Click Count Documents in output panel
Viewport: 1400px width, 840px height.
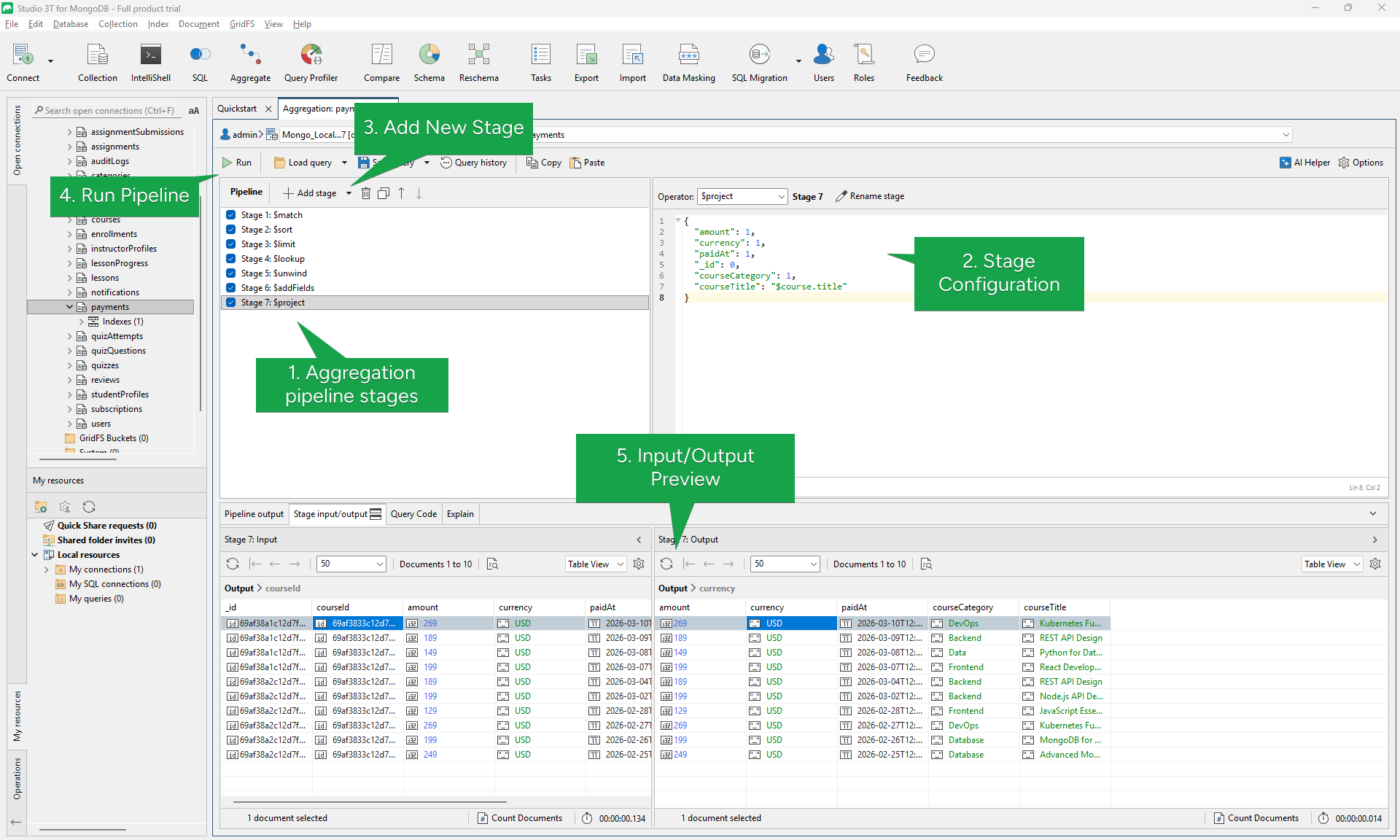point(1256,818)
